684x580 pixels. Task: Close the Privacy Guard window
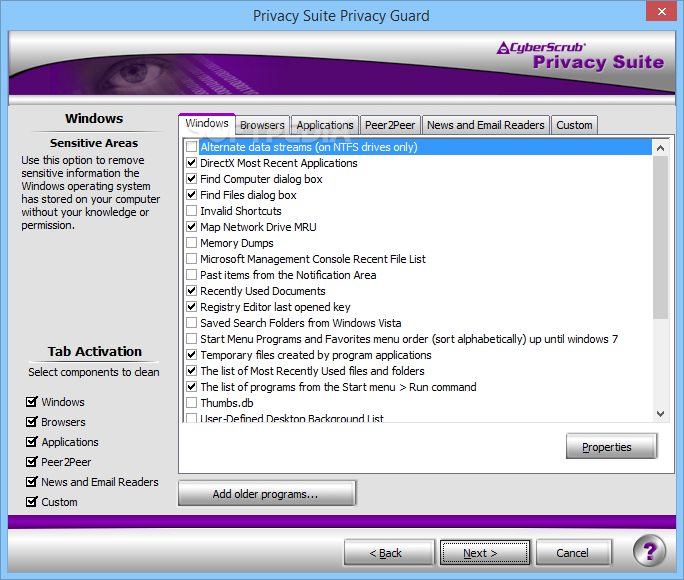point(661,11)
